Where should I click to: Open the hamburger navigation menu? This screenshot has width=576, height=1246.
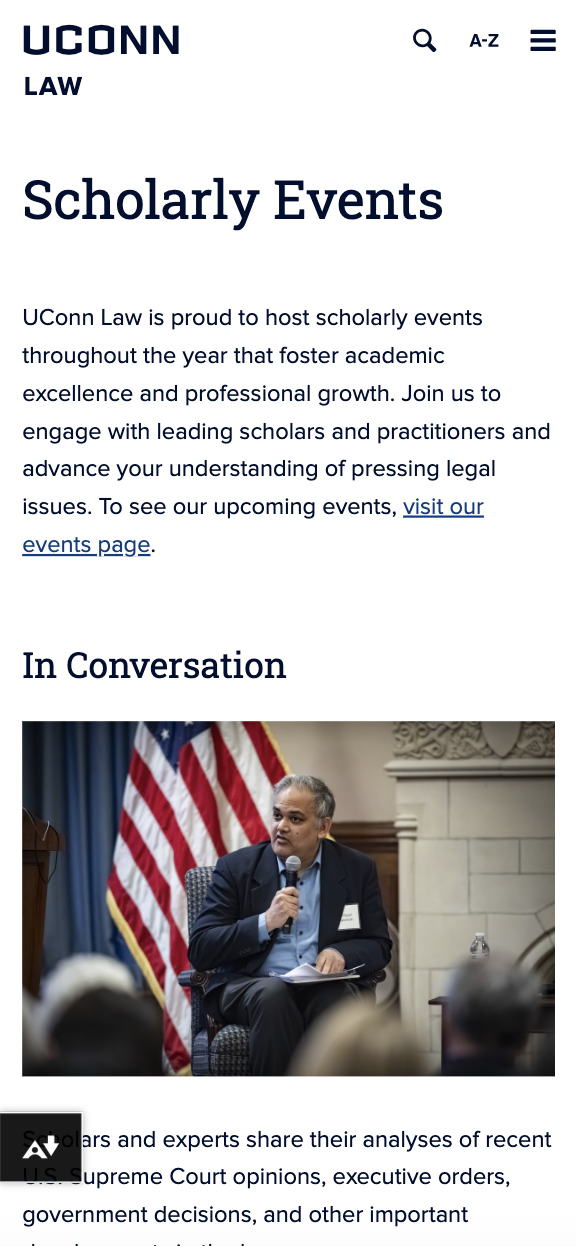tap(543, 40)
